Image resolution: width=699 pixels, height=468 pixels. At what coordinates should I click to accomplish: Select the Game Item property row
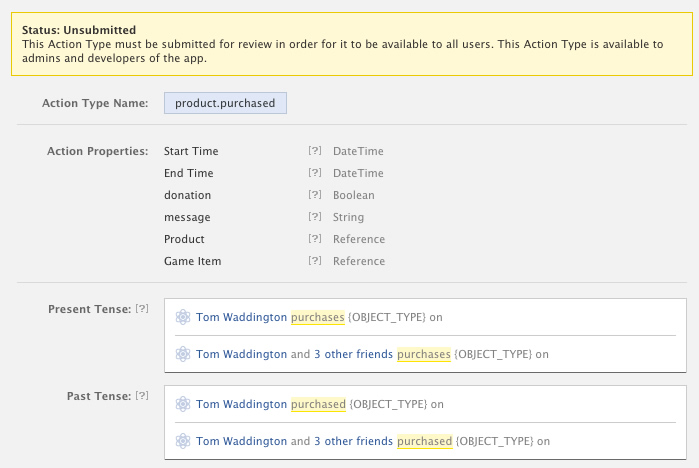(193, 261)
